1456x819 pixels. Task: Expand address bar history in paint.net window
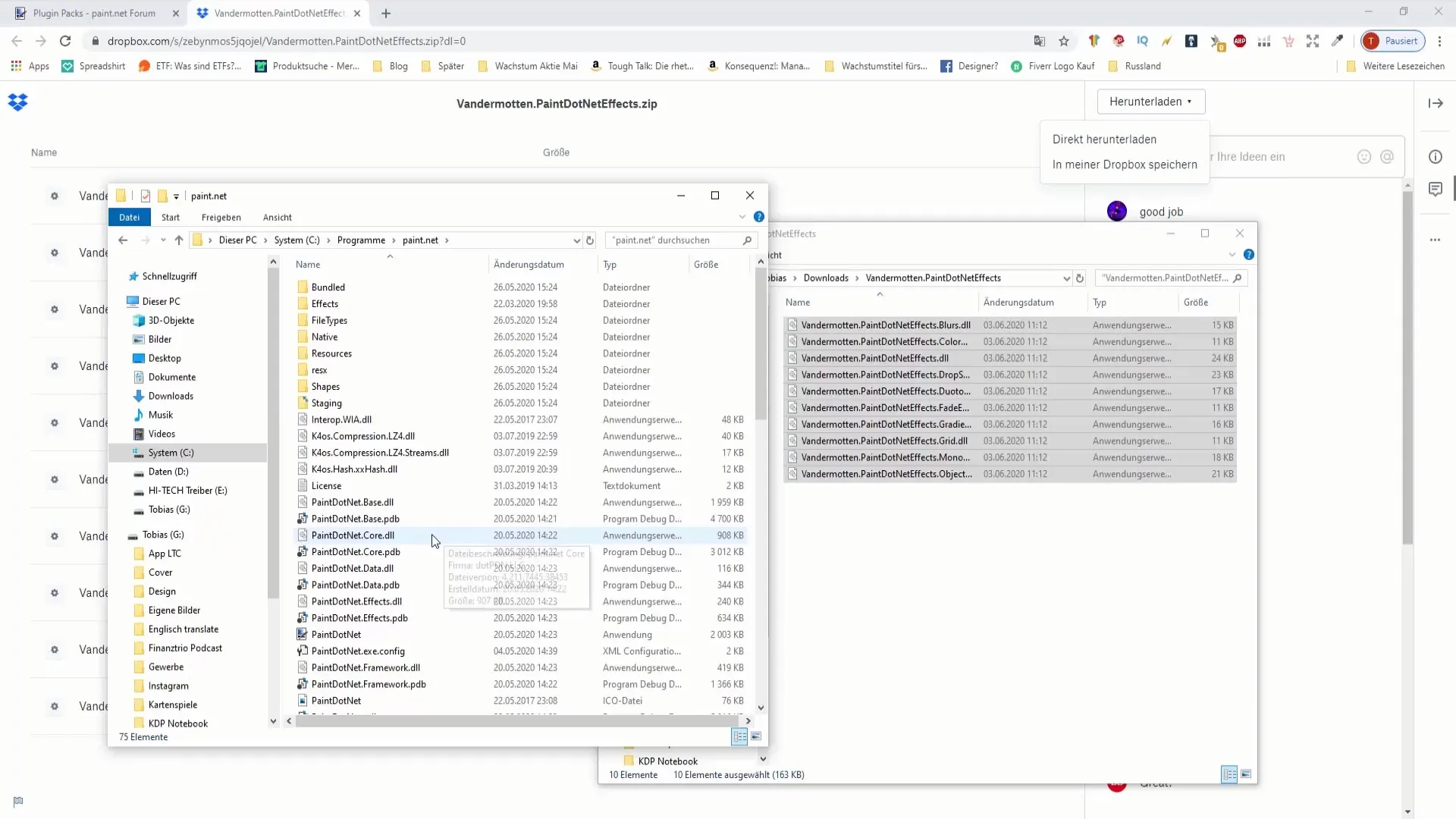(x=577, y=240)
